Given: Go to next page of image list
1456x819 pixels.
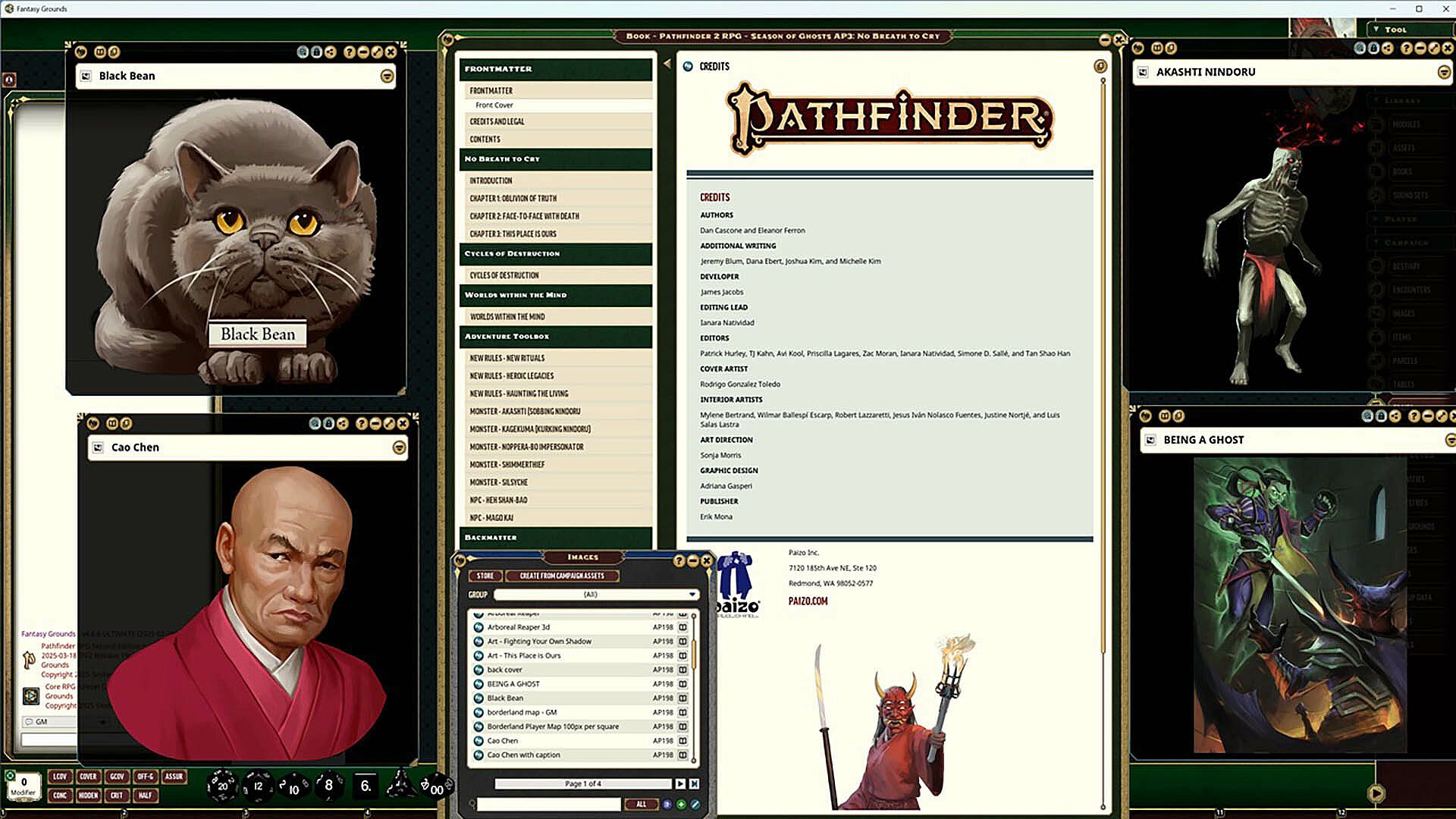Looking at the screenshot, I should point(680,784).
